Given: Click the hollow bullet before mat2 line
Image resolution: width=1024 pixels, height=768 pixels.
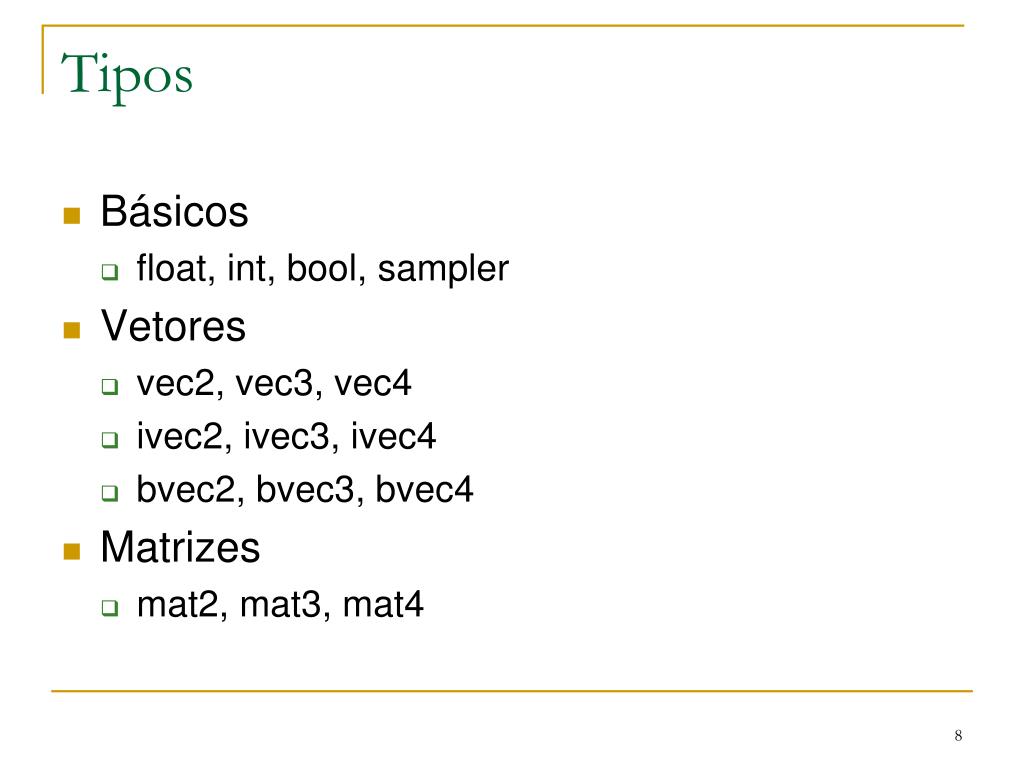Looking at the screenshot, I should (110, 607).
